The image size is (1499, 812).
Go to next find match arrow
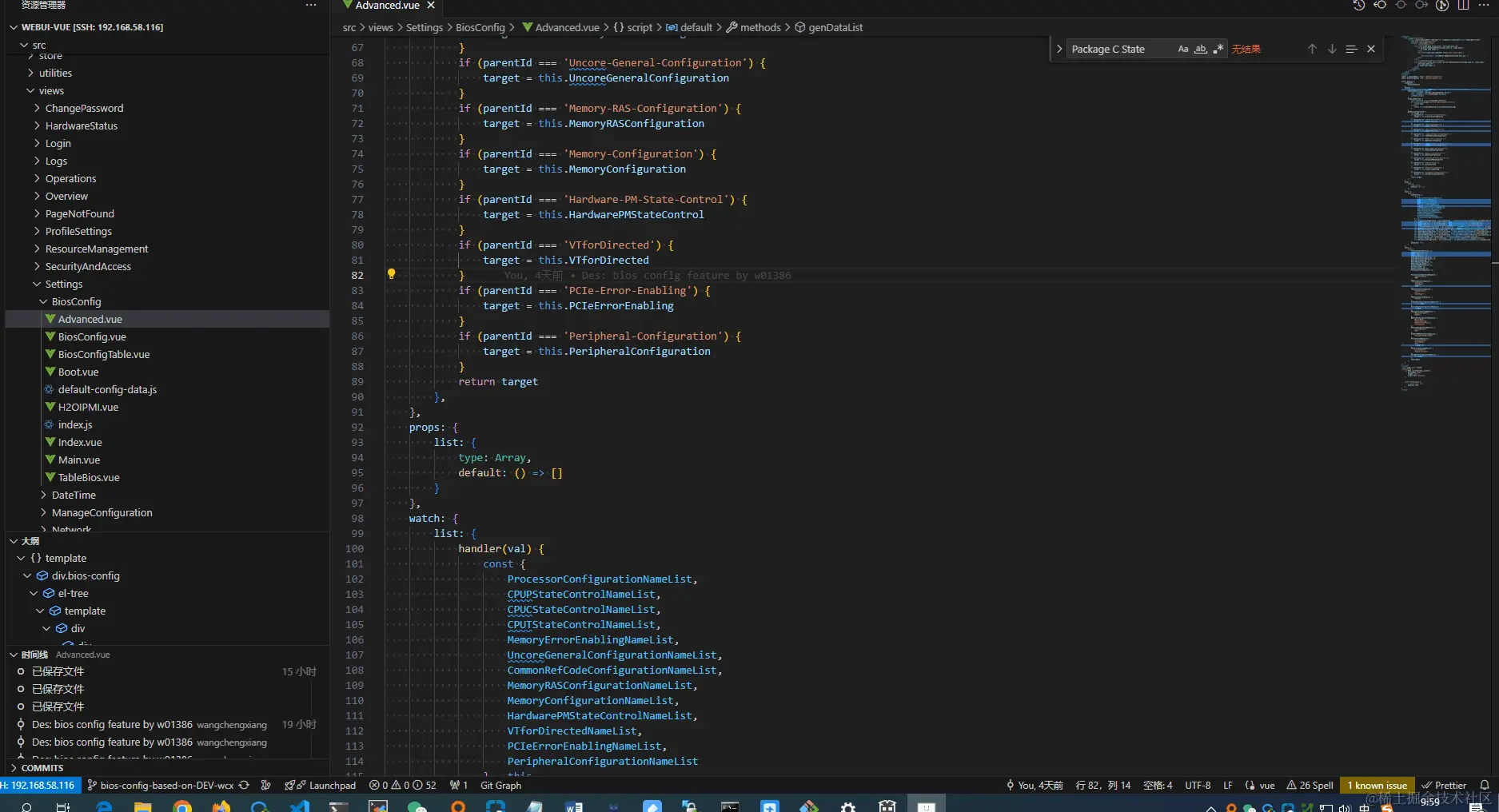[x=1332, y=49]
